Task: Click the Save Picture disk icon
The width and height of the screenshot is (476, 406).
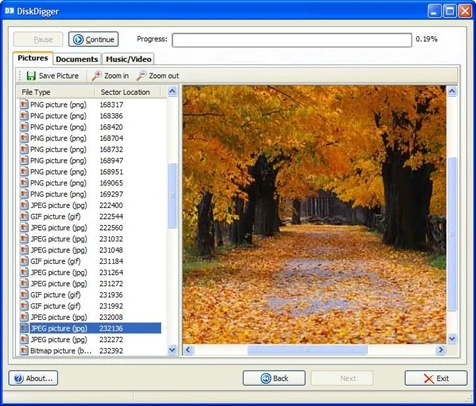Action: (x=31, y=76)
